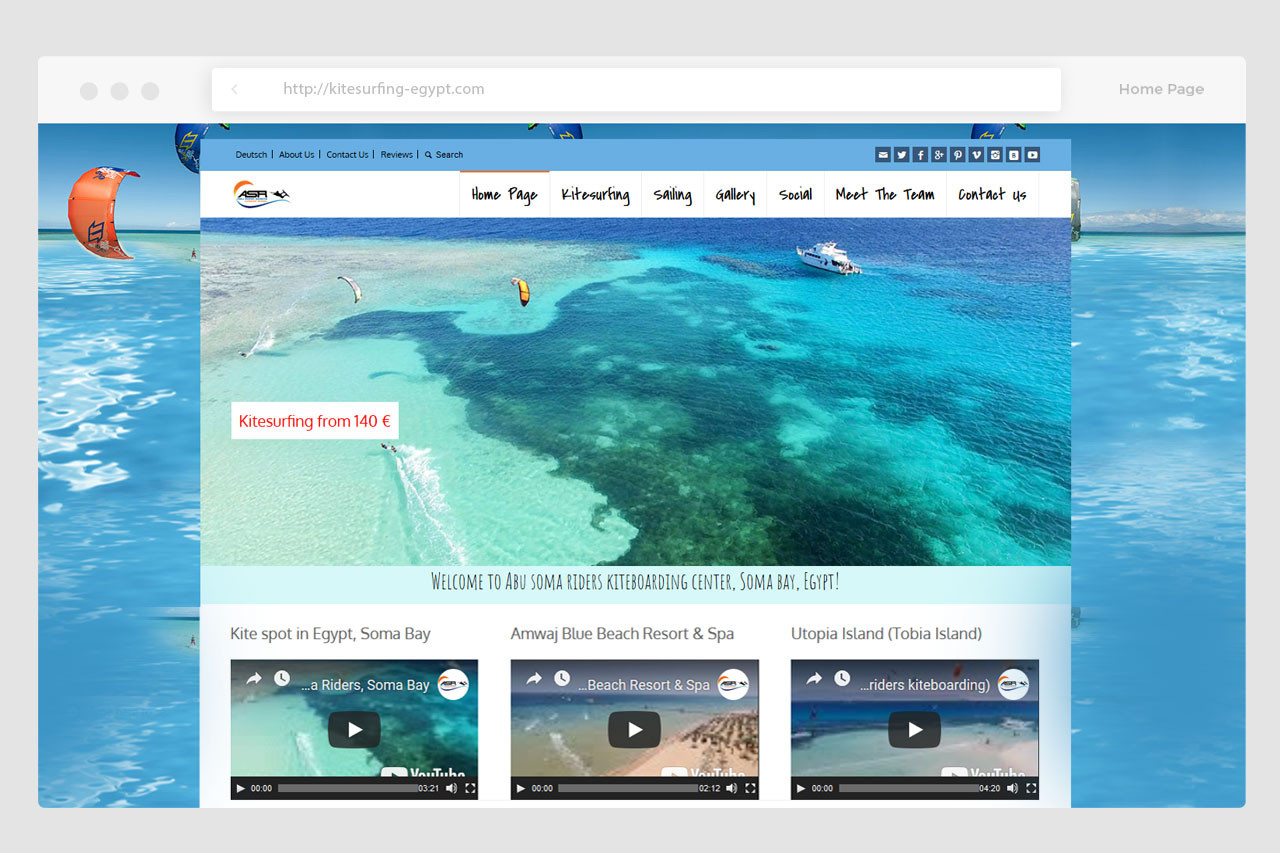Mute the Amwaj Blue Beach Resort video

coord(731,789)
